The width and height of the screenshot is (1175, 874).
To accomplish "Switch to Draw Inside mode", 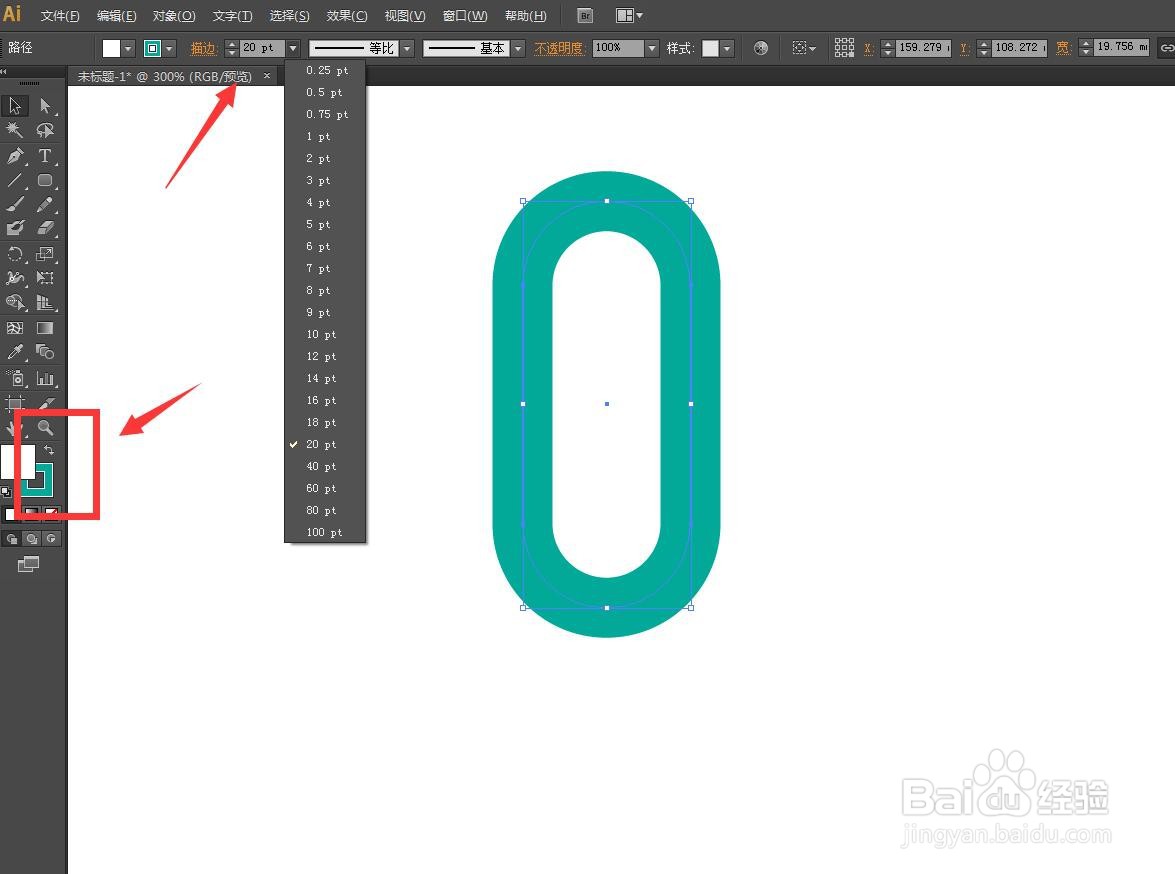I will (51, 538).
